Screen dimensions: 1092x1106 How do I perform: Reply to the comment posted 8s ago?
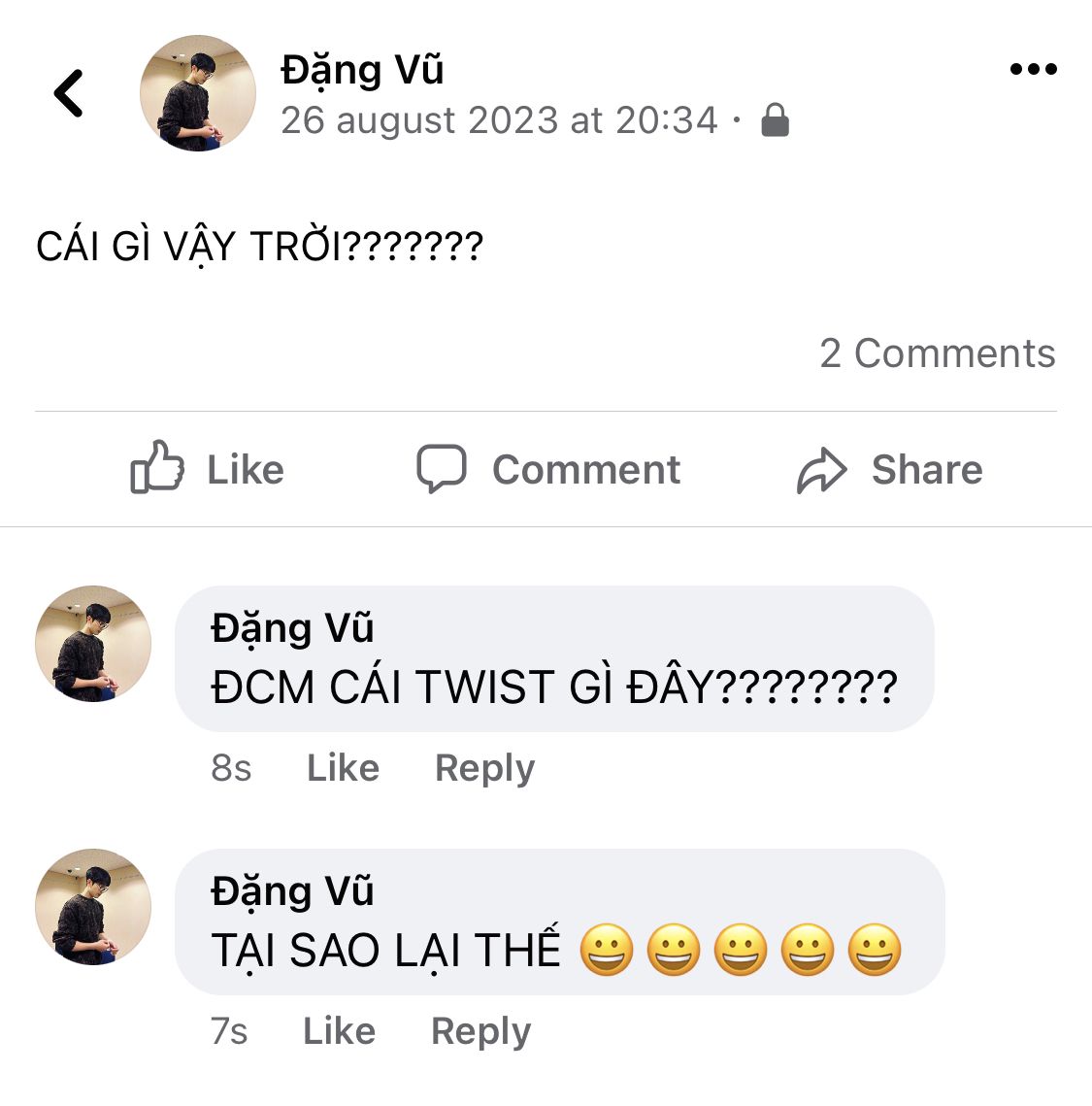(485, 769)
